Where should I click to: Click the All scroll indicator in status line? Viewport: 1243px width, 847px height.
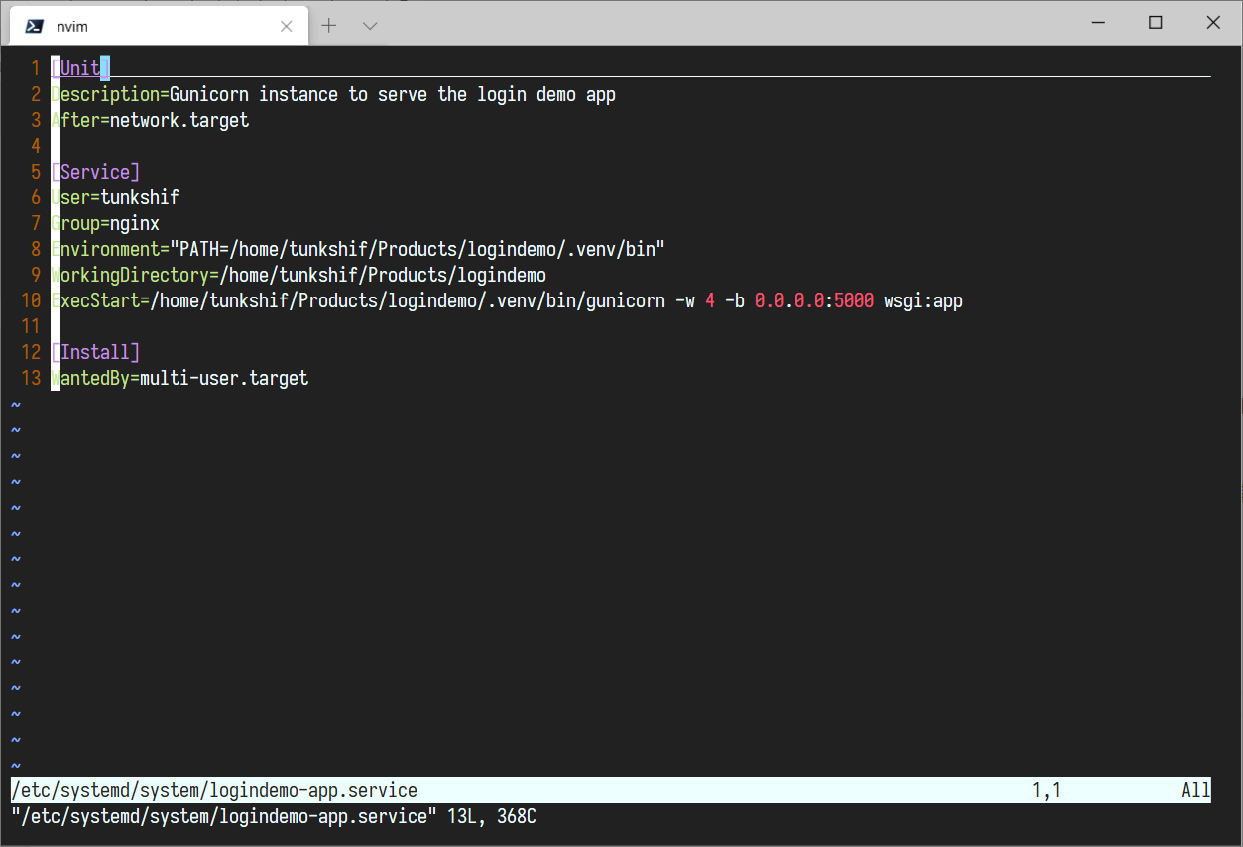point(1196,791)
